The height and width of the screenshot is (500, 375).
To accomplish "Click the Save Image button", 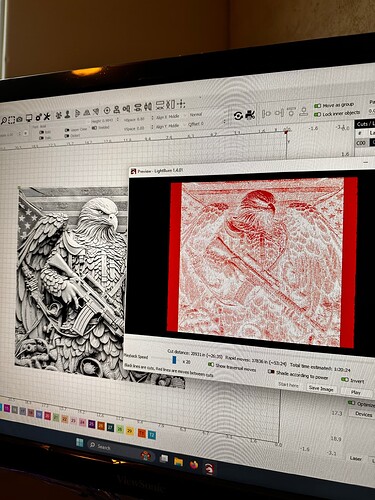I will click(321, 388).
